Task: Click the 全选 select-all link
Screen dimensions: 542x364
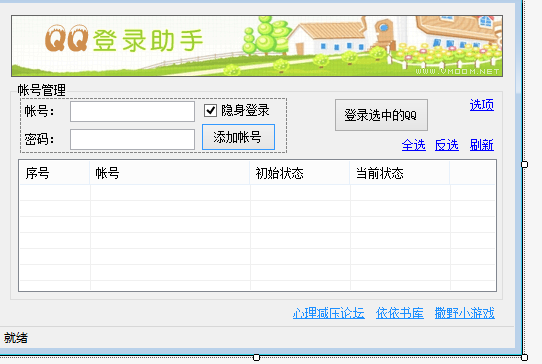Action: [x=413, y=145]
